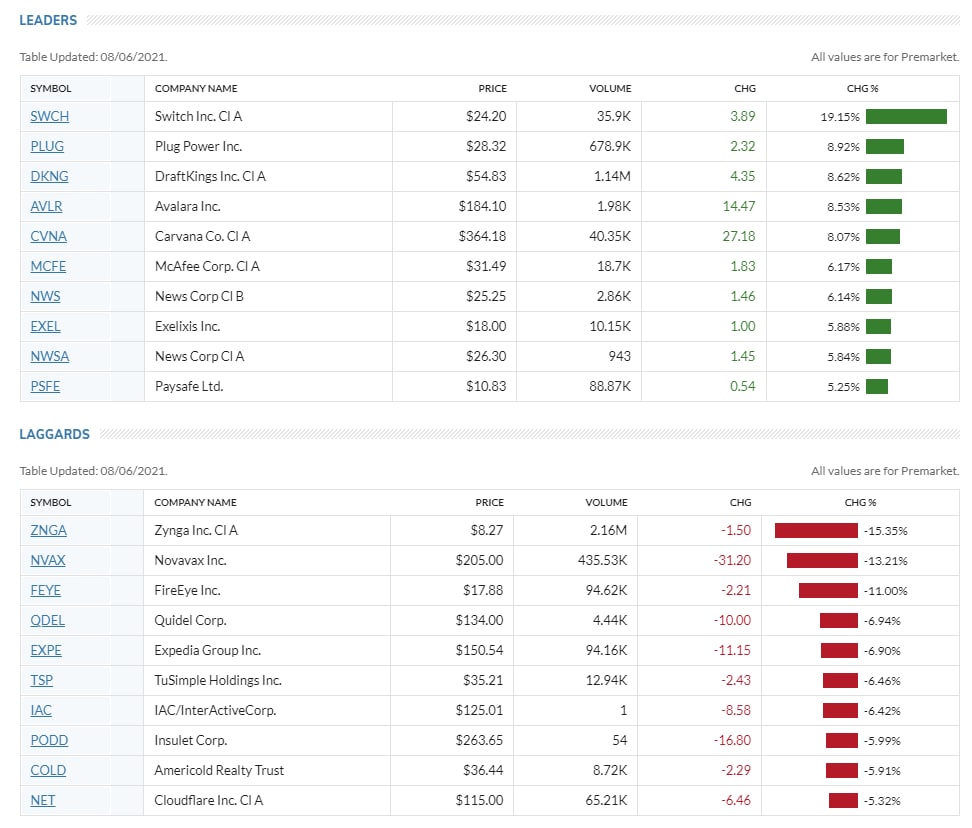Click the 6.17% change for McAfee
The height and width of the screenshot is (828, 972).
coord(843,267)
